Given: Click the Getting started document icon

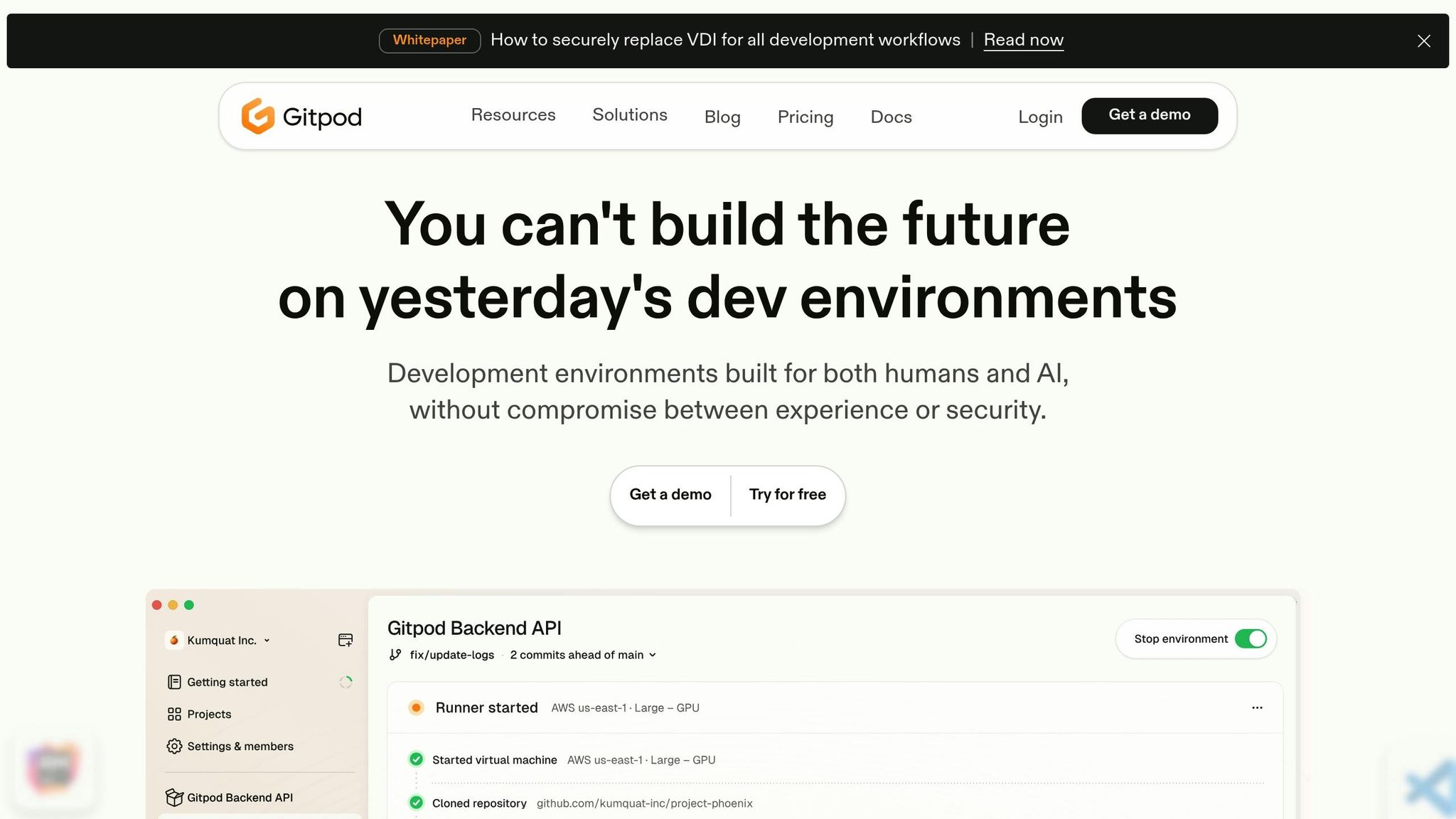Looking at the screenshot, I should tap(174, 682).
